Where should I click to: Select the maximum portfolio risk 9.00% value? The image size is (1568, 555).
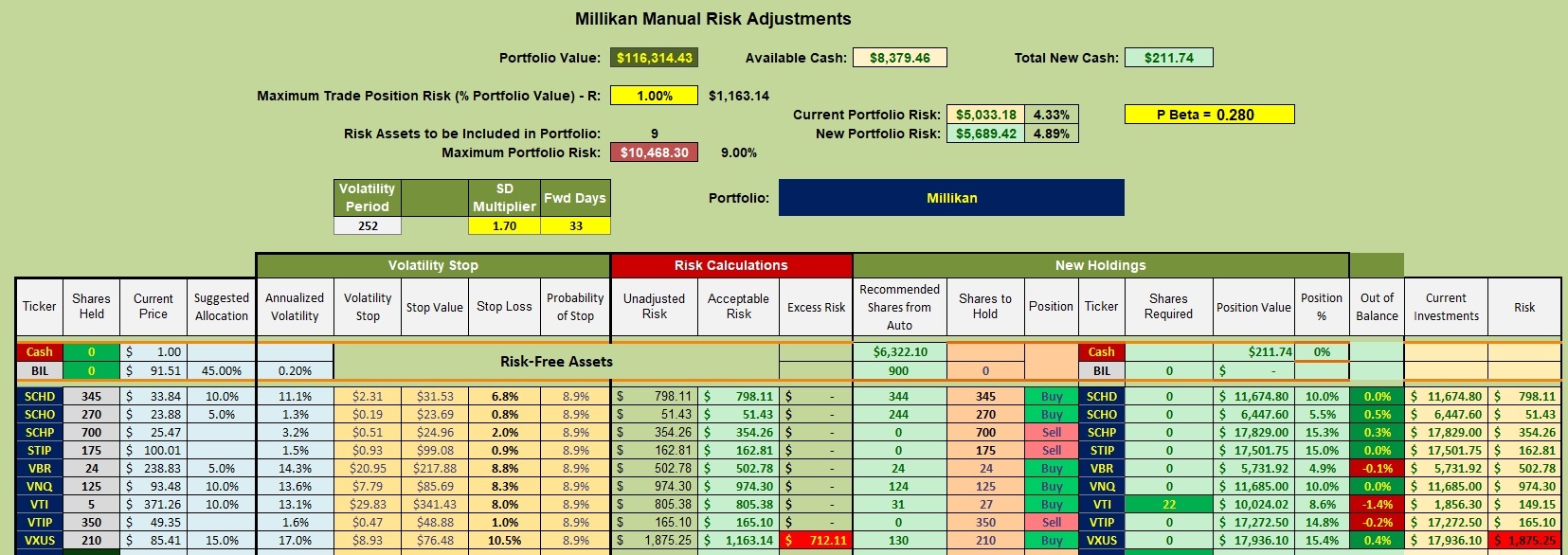pos(739,152)
